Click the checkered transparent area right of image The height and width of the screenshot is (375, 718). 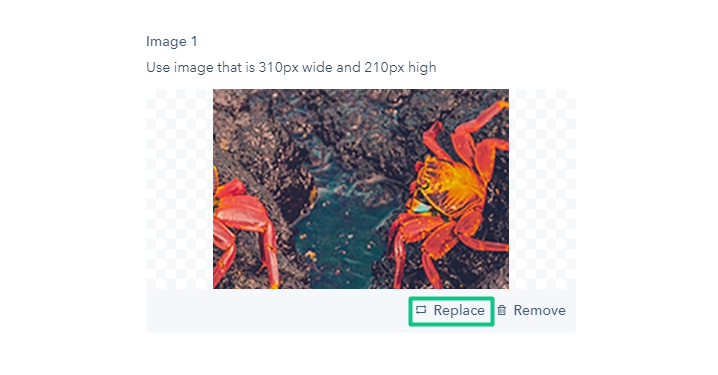[542, 189]
